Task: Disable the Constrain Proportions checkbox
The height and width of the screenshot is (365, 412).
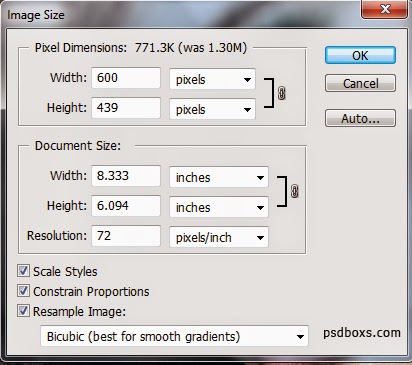Action: 23,291
